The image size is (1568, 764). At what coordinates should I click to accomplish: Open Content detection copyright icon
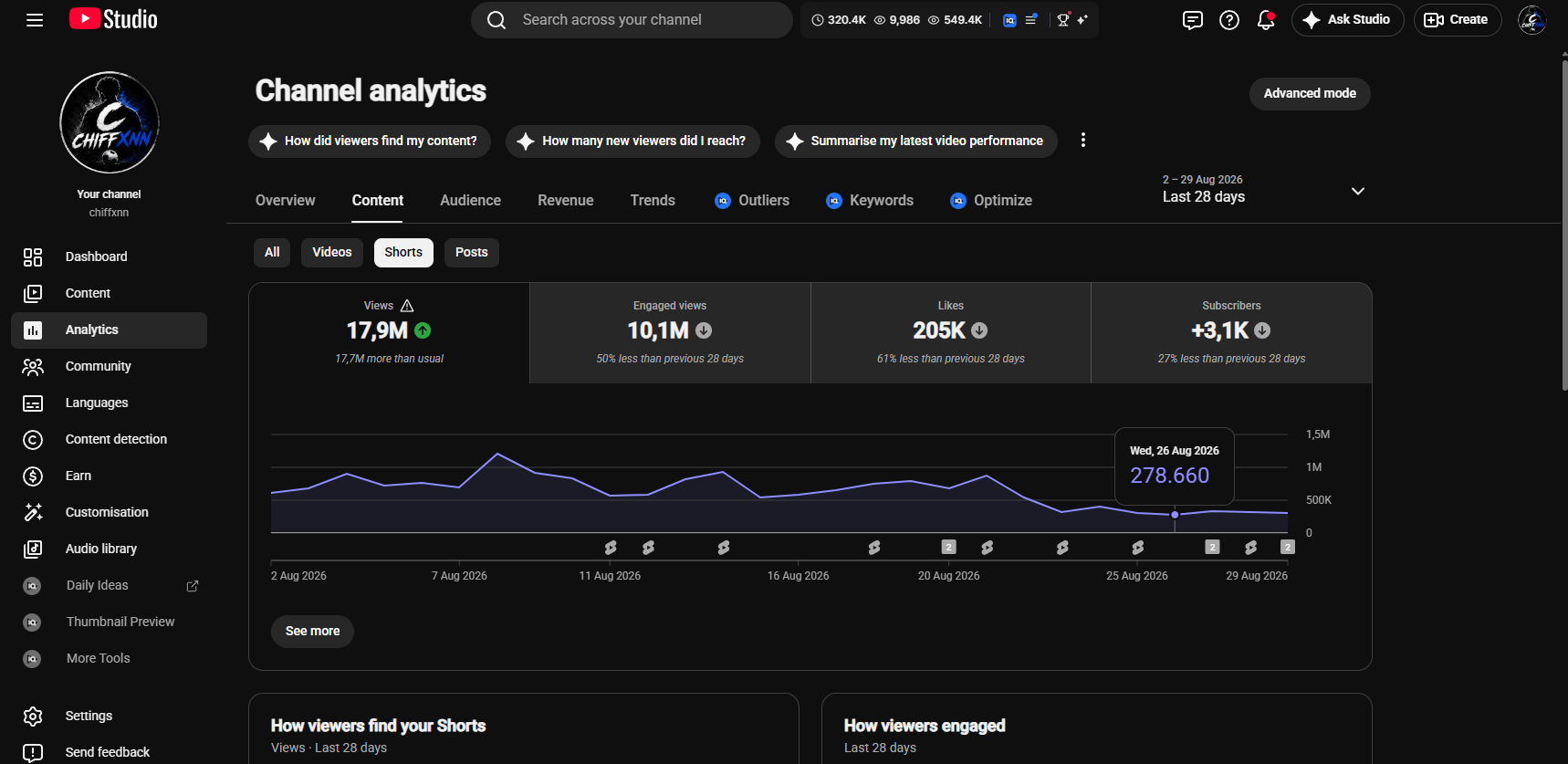[x=33, y=439]
